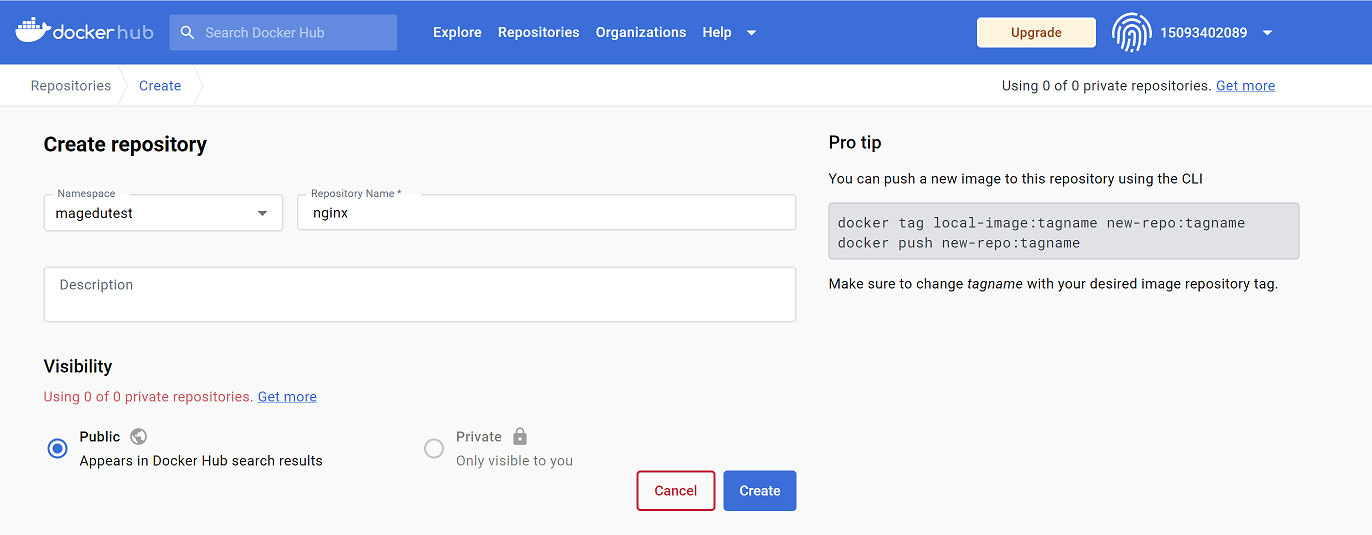This screenshot has width=1372, height=535.
Task: Select the Public visibility radio button
Action: click(58, 449)
